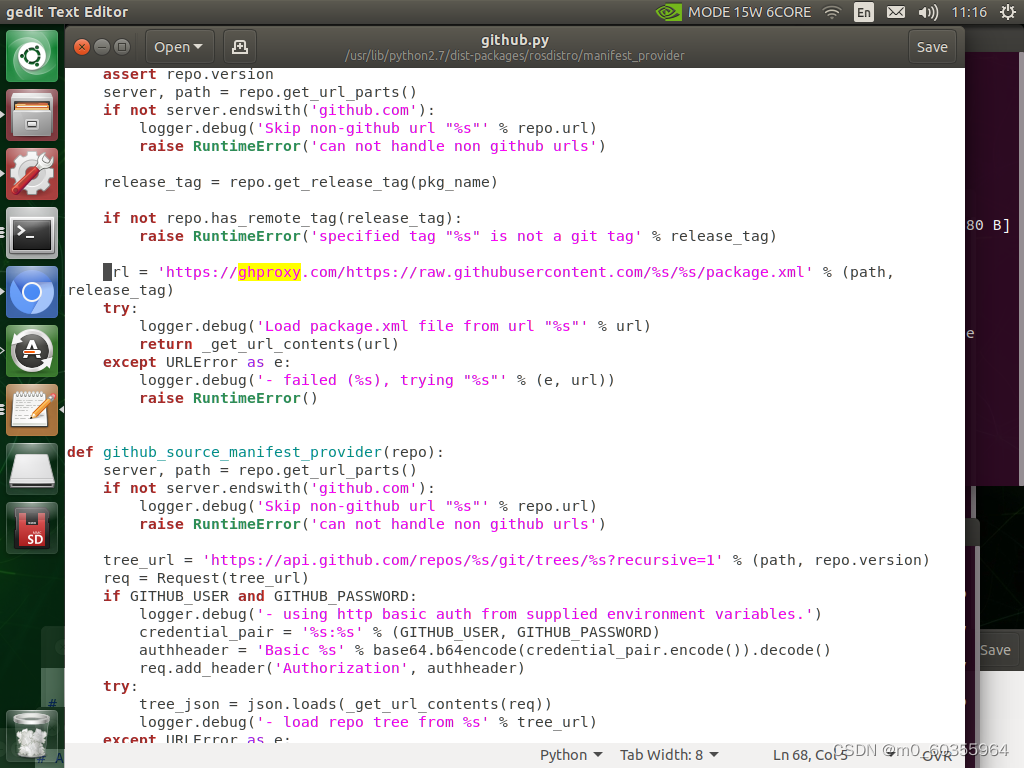Open the MODE 15W 6CORE power menu
1024x768 pixels.
click(x=749, y=12)
